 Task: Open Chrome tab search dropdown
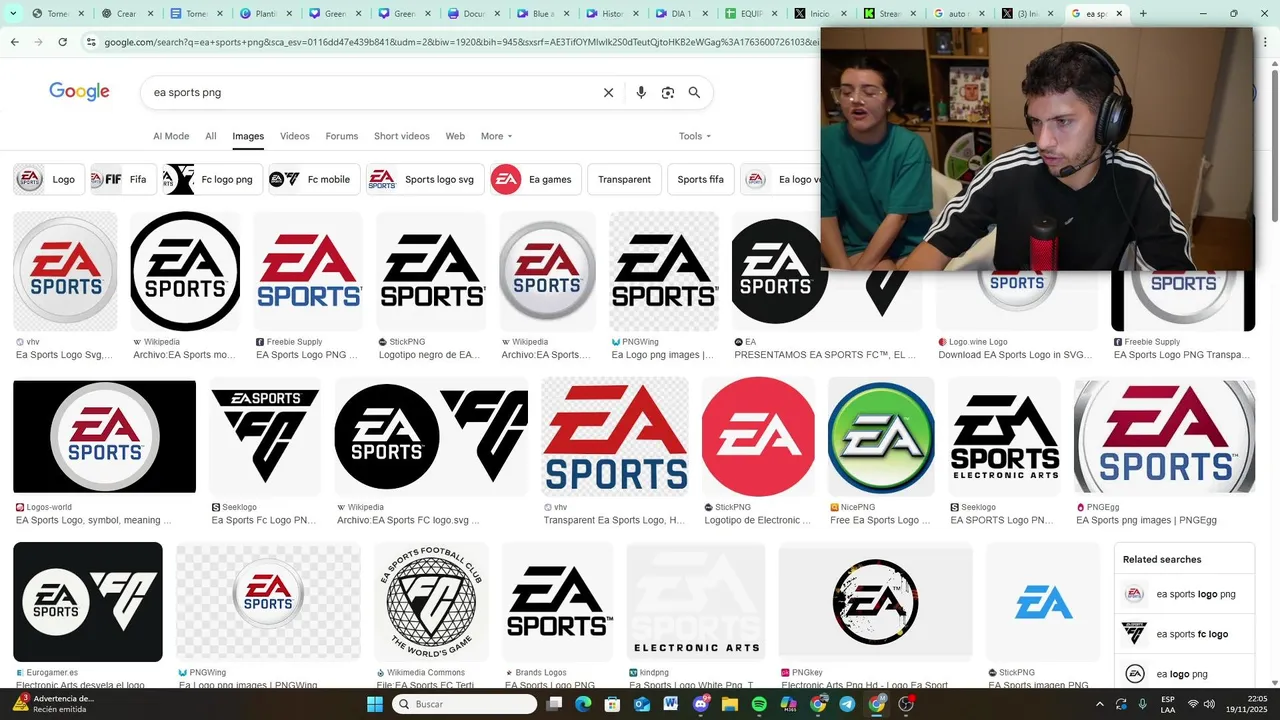13,14
